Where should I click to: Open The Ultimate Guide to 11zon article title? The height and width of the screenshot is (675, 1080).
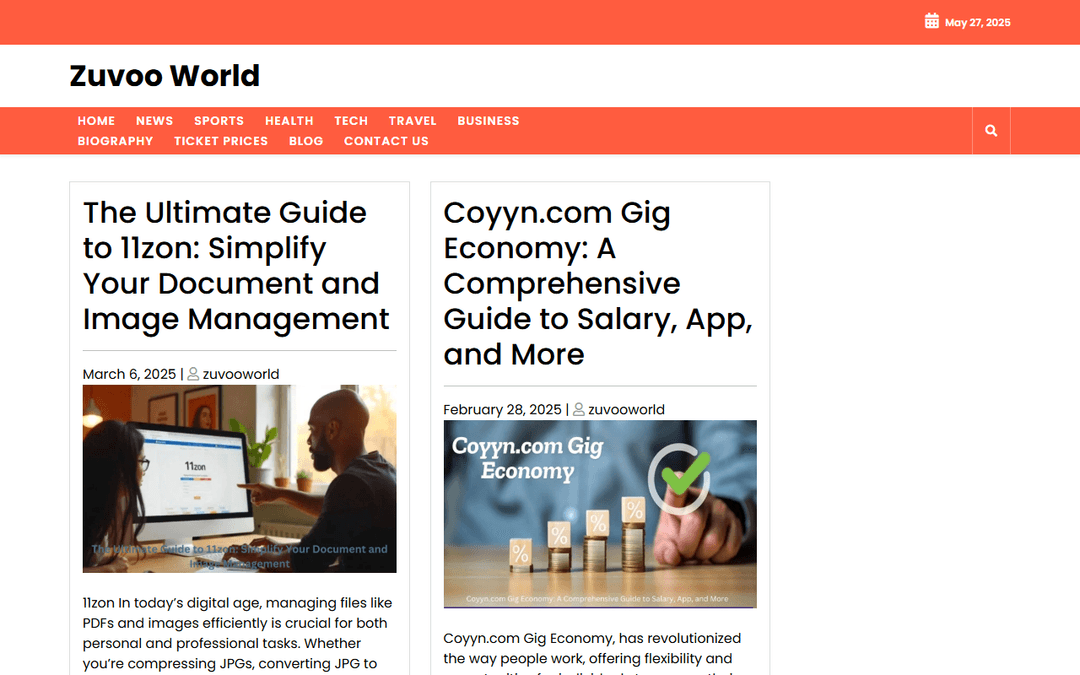[236, 266]
